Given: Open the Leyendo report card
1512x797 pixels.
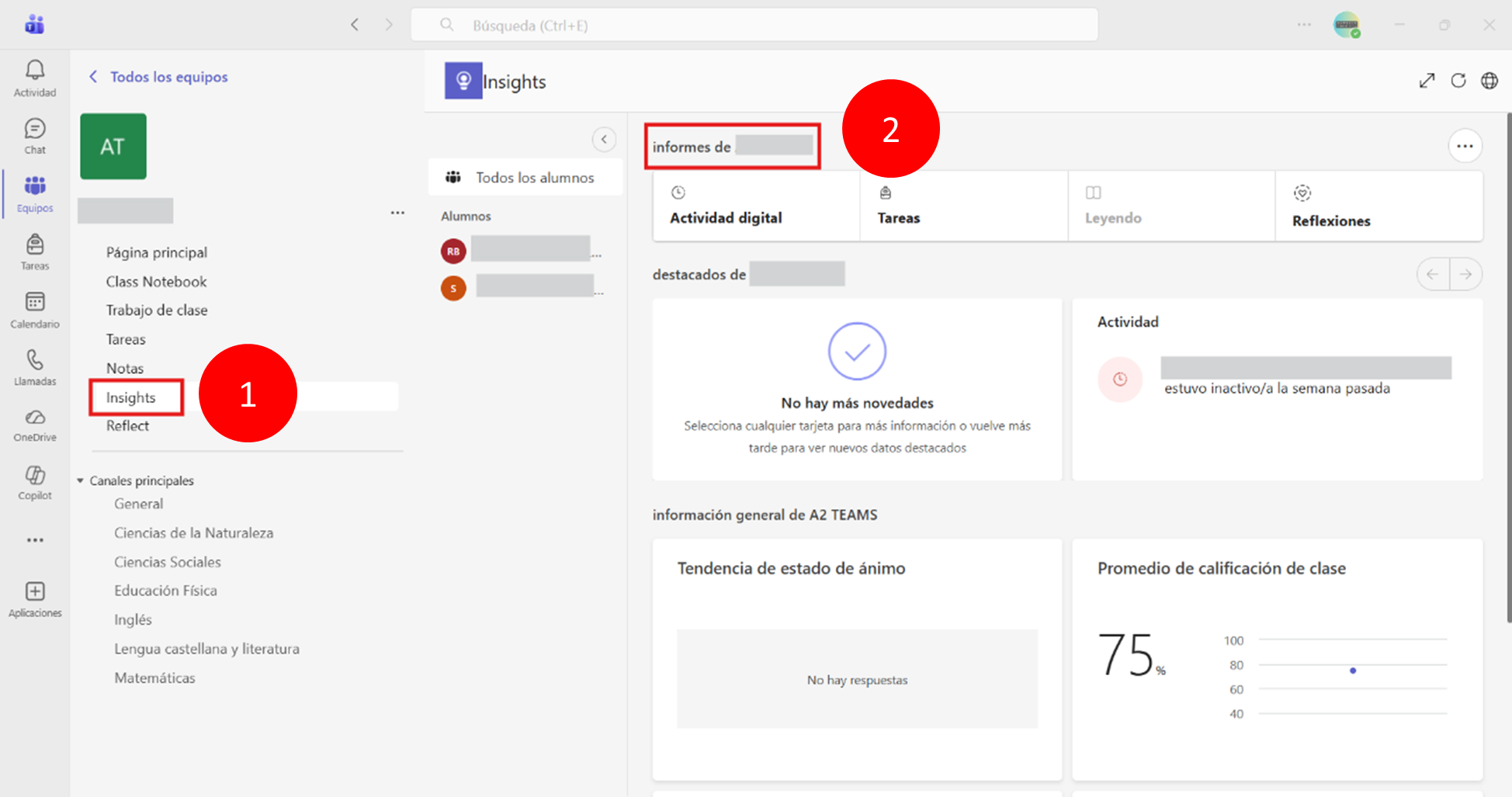Looking at the screenshot, I should tap(1171, 206).
